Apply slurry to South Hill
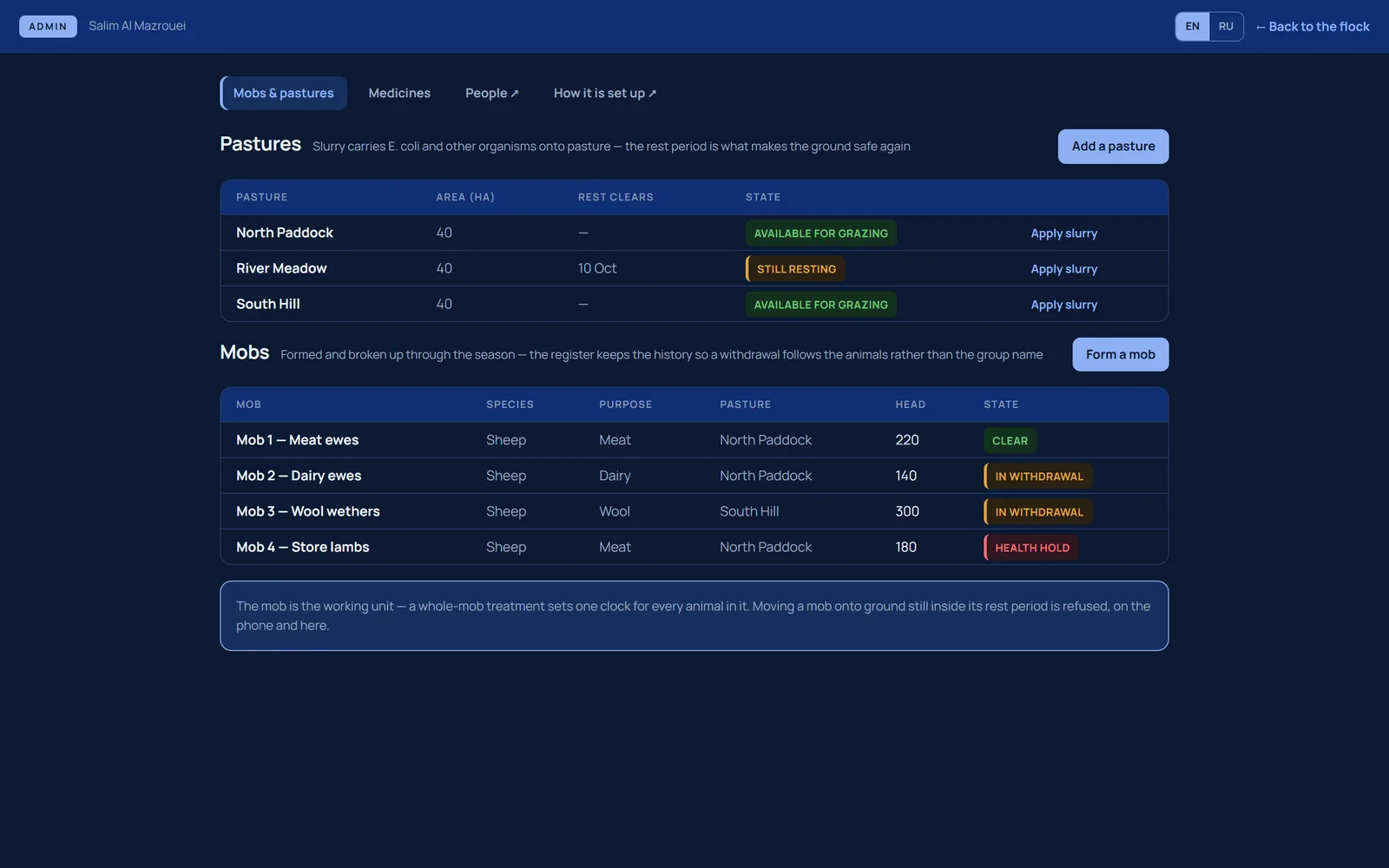1389x868 pixels. pyautogui.click(x=1063, y=305)
